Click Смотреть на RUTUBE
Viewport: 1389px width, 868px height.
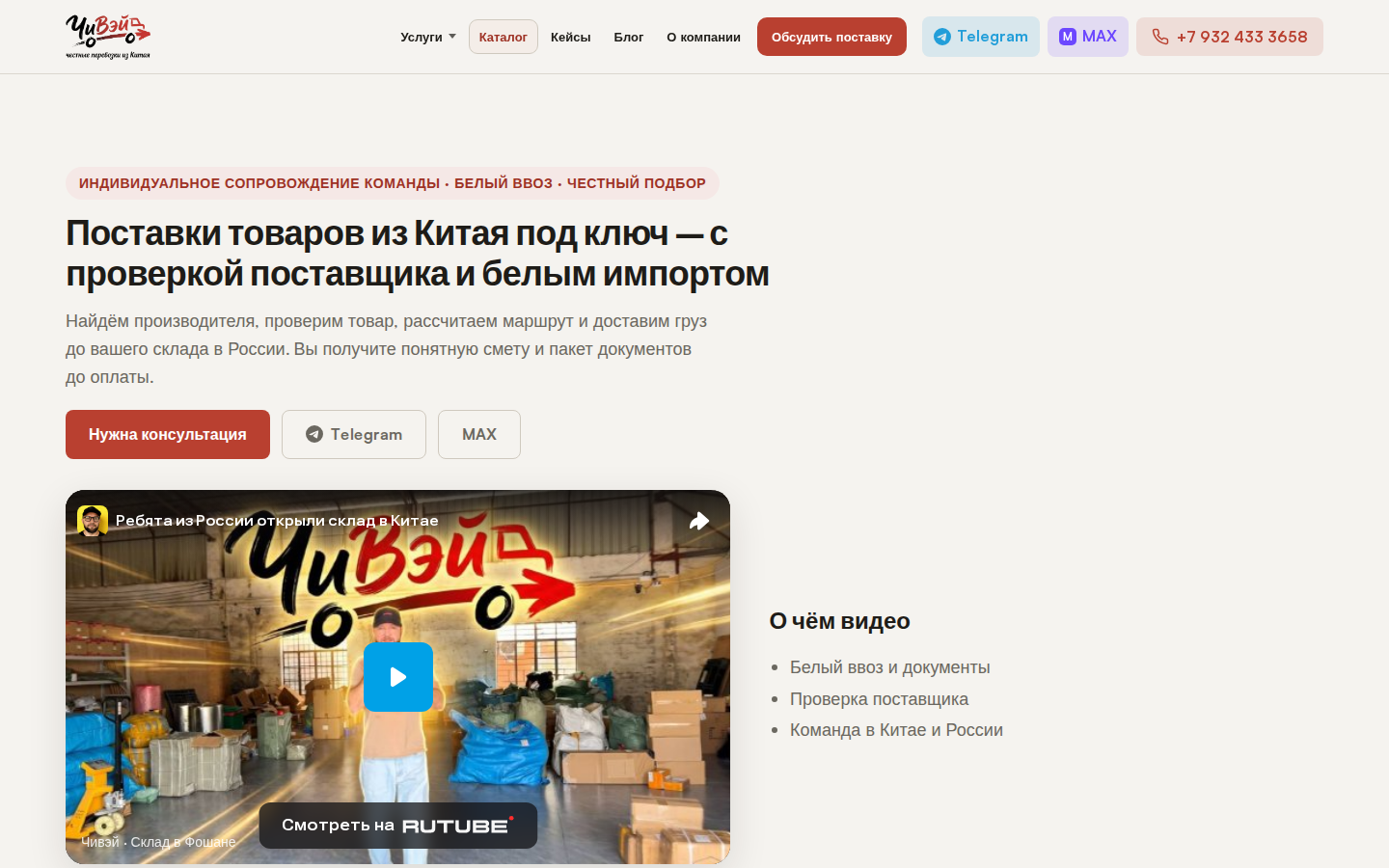(398, 826)
